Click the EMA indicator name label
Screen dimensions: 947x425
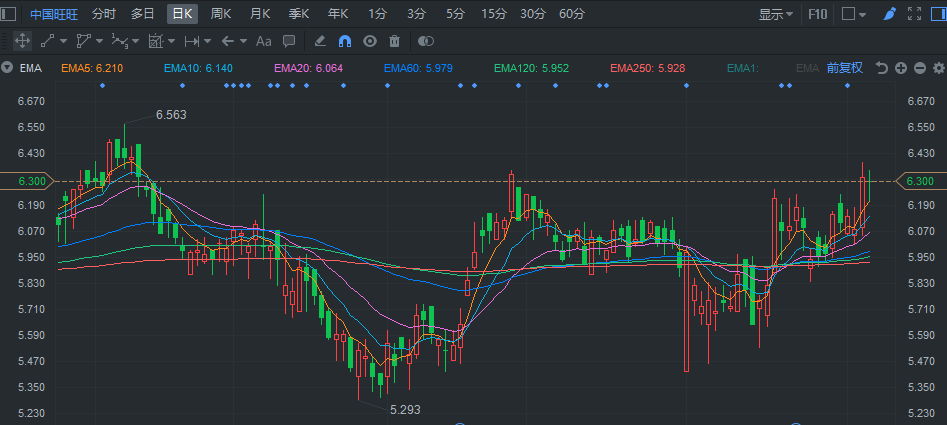click(x=31, y=68)
